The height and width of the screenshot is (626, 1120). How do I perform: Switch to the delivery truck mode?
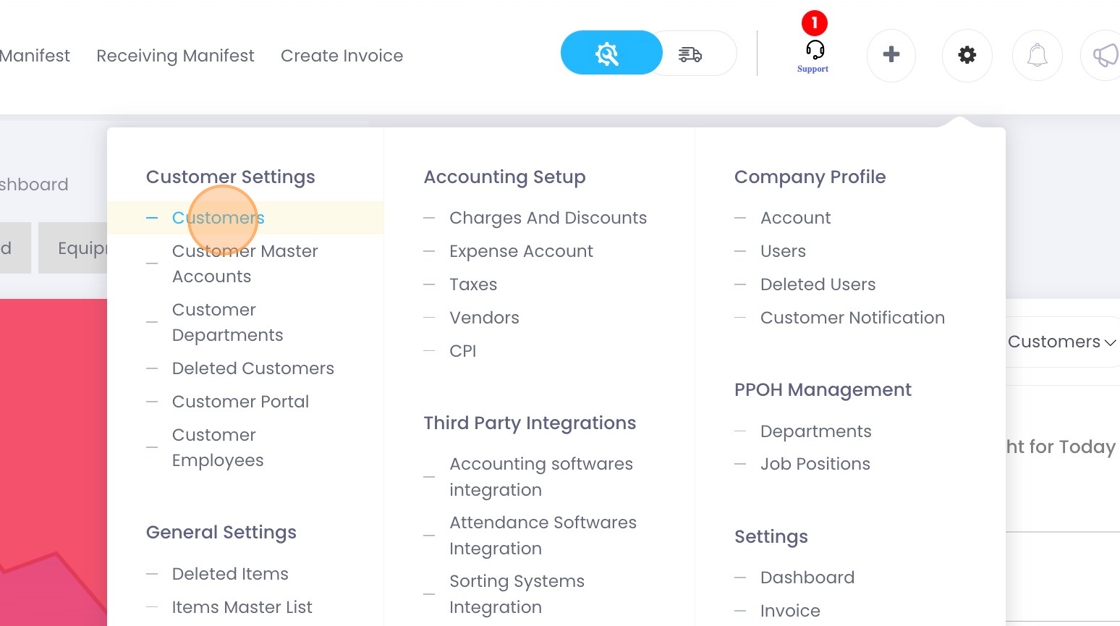(691, 54)
